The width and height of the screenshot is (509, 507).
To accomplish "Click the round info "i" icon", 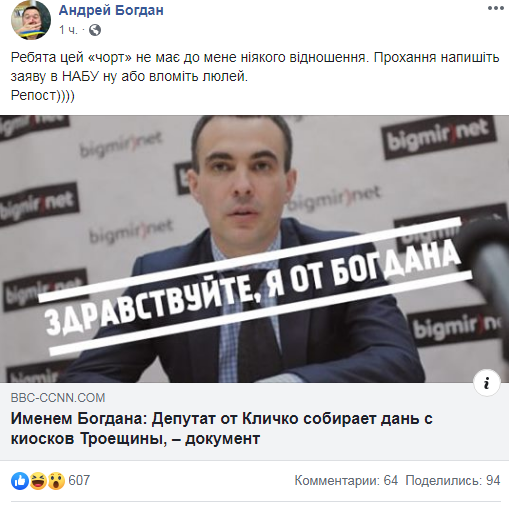I will pyautogui.click(x=487, y=382).
